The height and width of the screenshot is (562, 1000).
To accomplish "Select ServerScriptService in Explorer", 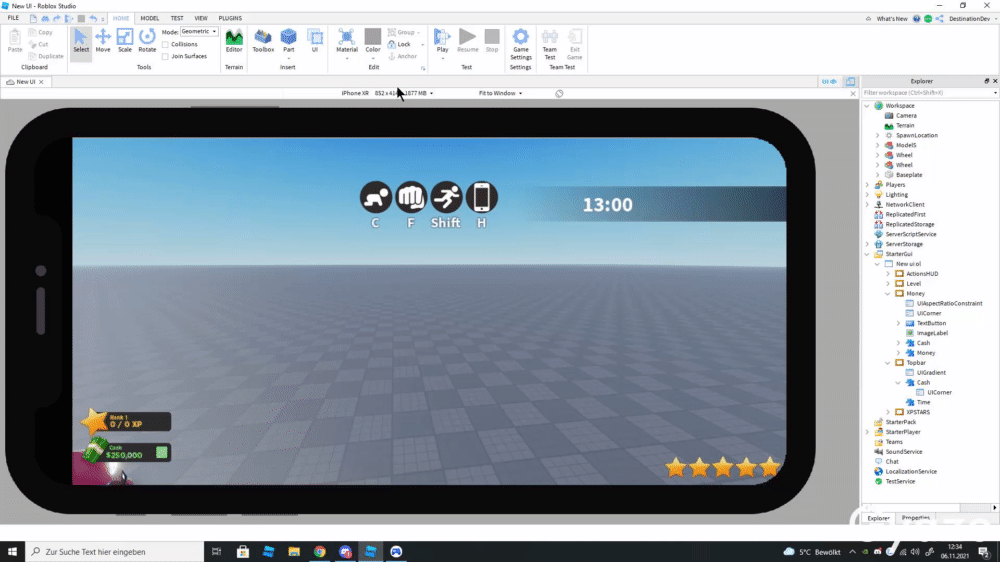I will point(911,234).
